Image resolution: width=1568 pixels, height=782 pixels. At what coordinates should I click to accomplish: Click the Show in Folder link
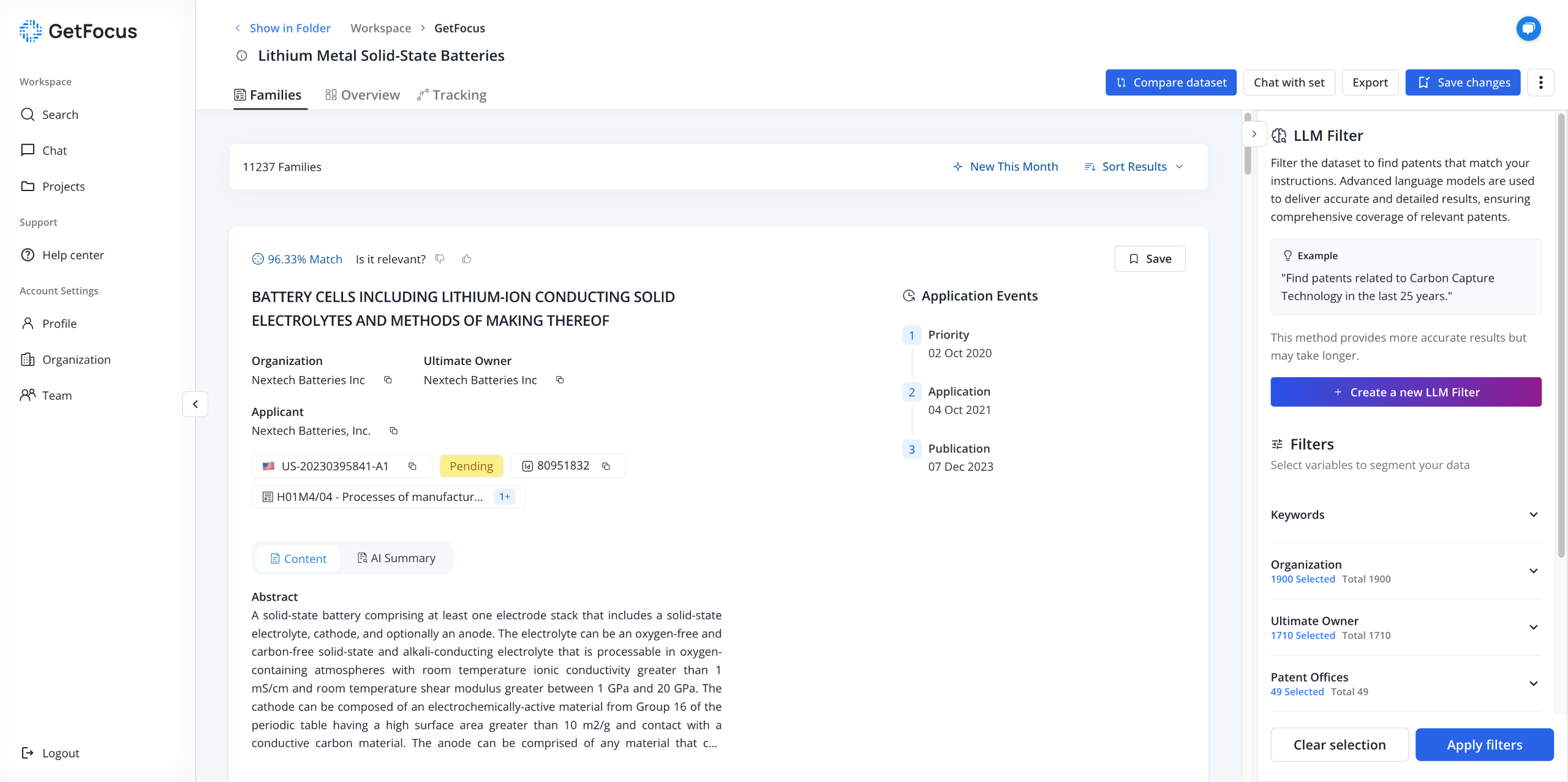click(x=290, y=28)
